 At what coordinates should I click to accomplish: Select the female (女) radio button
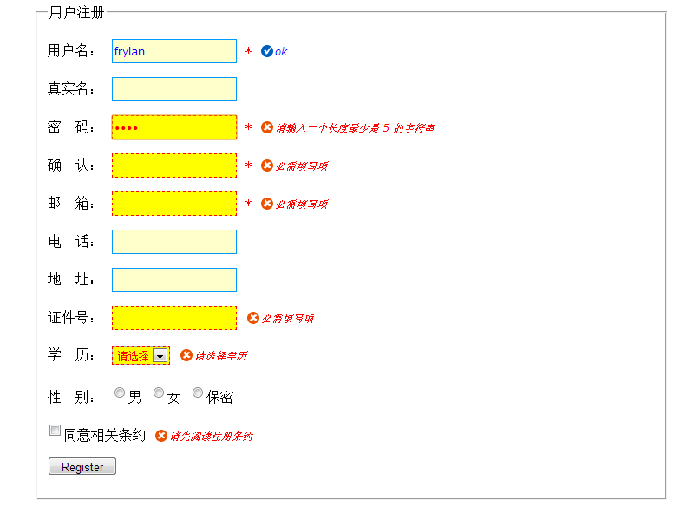click(x=158, y=392)
